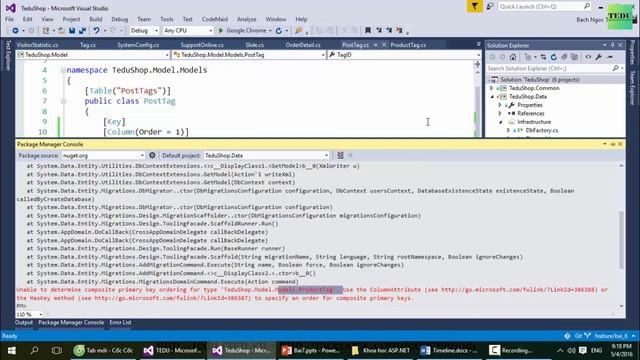Image resolution: width=640 pixels, height=360 pixels.
Task: Expand the DbFactory.cs node
Action: coord(508,130)
